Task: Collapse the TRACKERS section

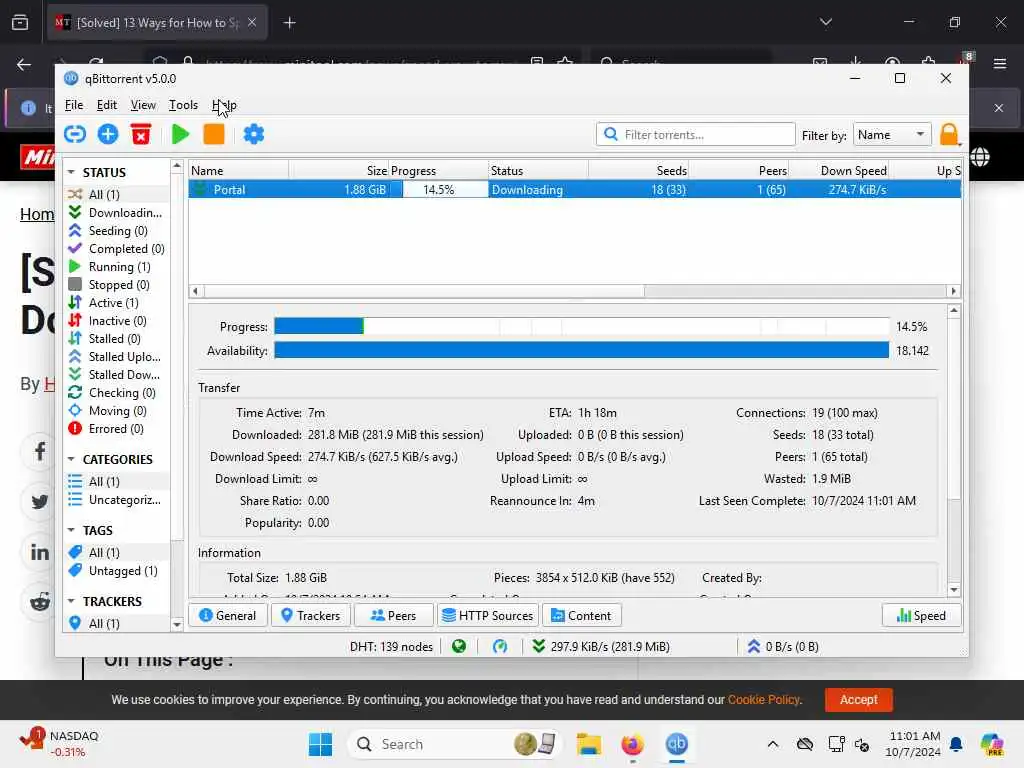Action: pyautogui.click(x=71, y=601)
